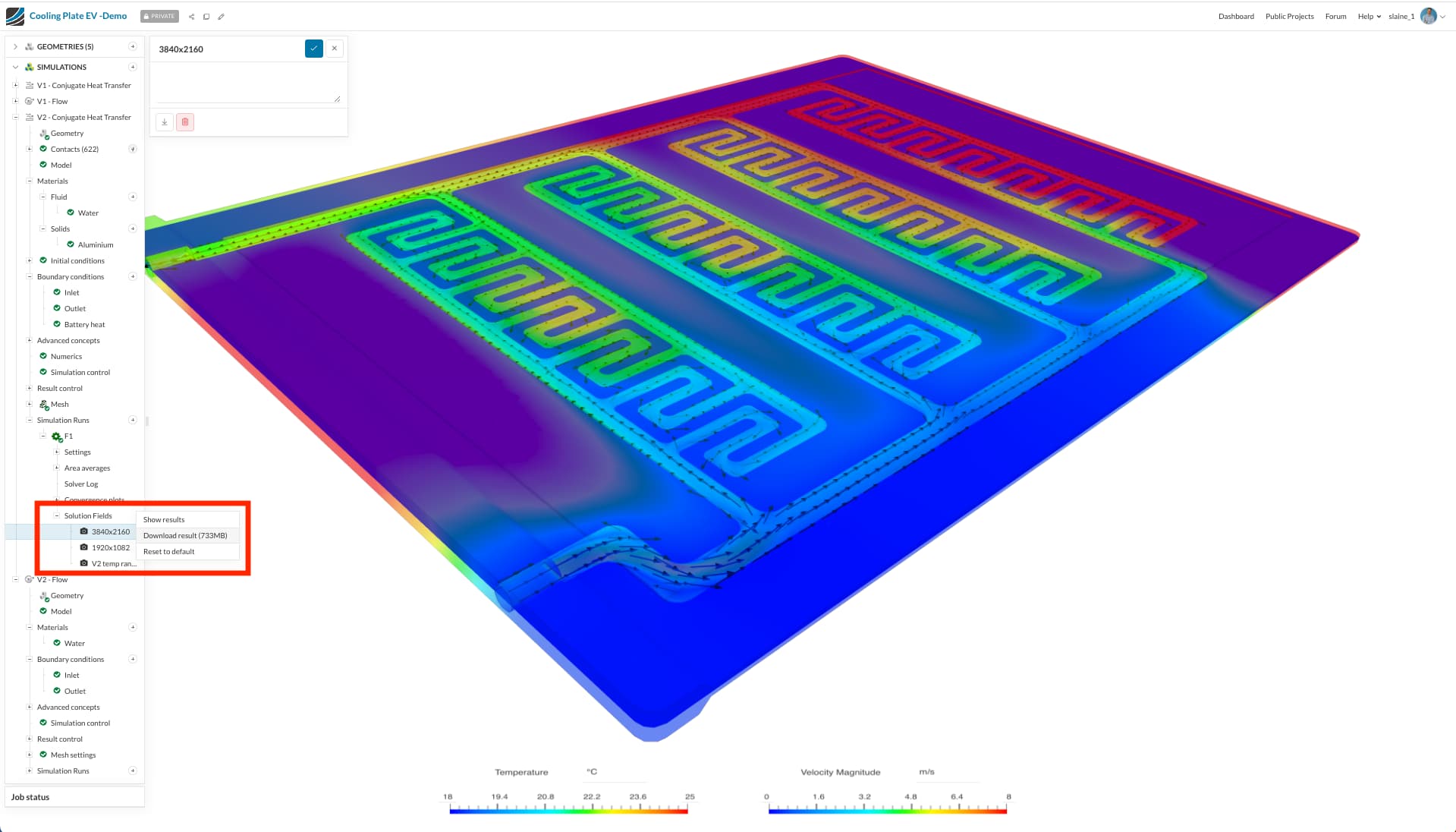Click the screenshot description text area
The height and width of the screenshot is (832, 1456).
247,82
